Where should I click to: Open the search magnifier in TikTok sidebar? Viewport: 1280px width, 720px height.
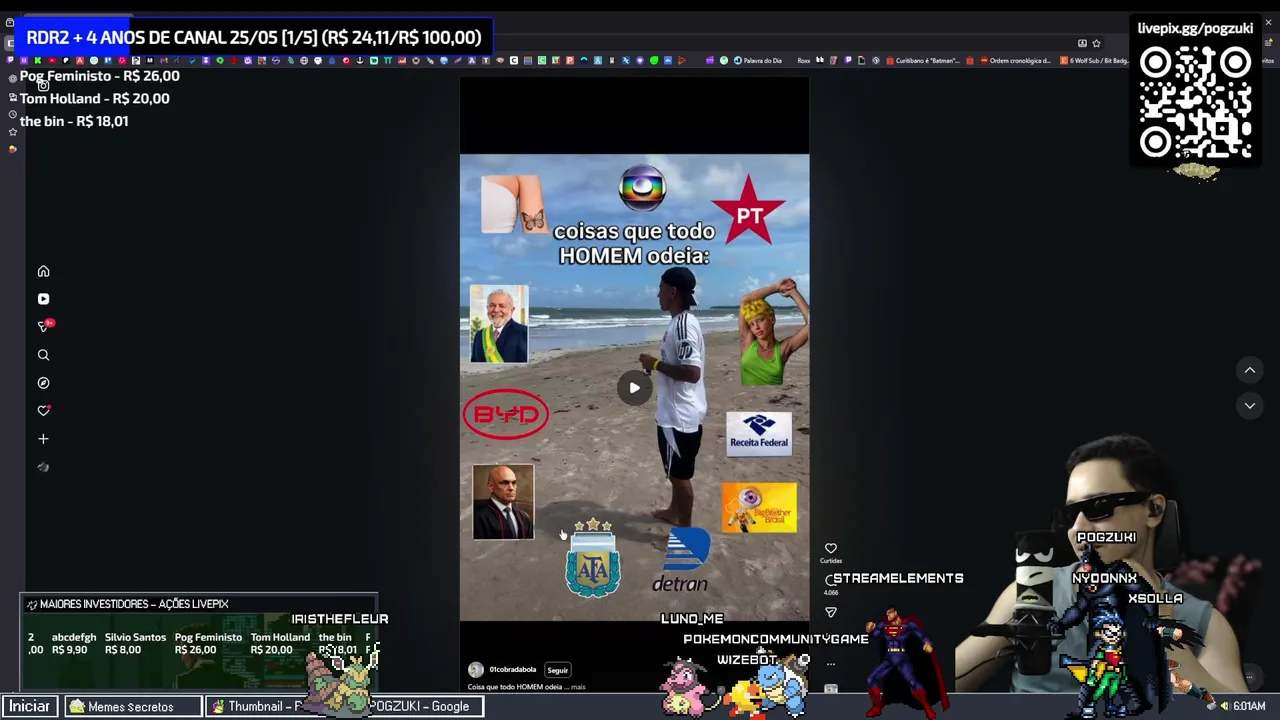tap(43, 355)
